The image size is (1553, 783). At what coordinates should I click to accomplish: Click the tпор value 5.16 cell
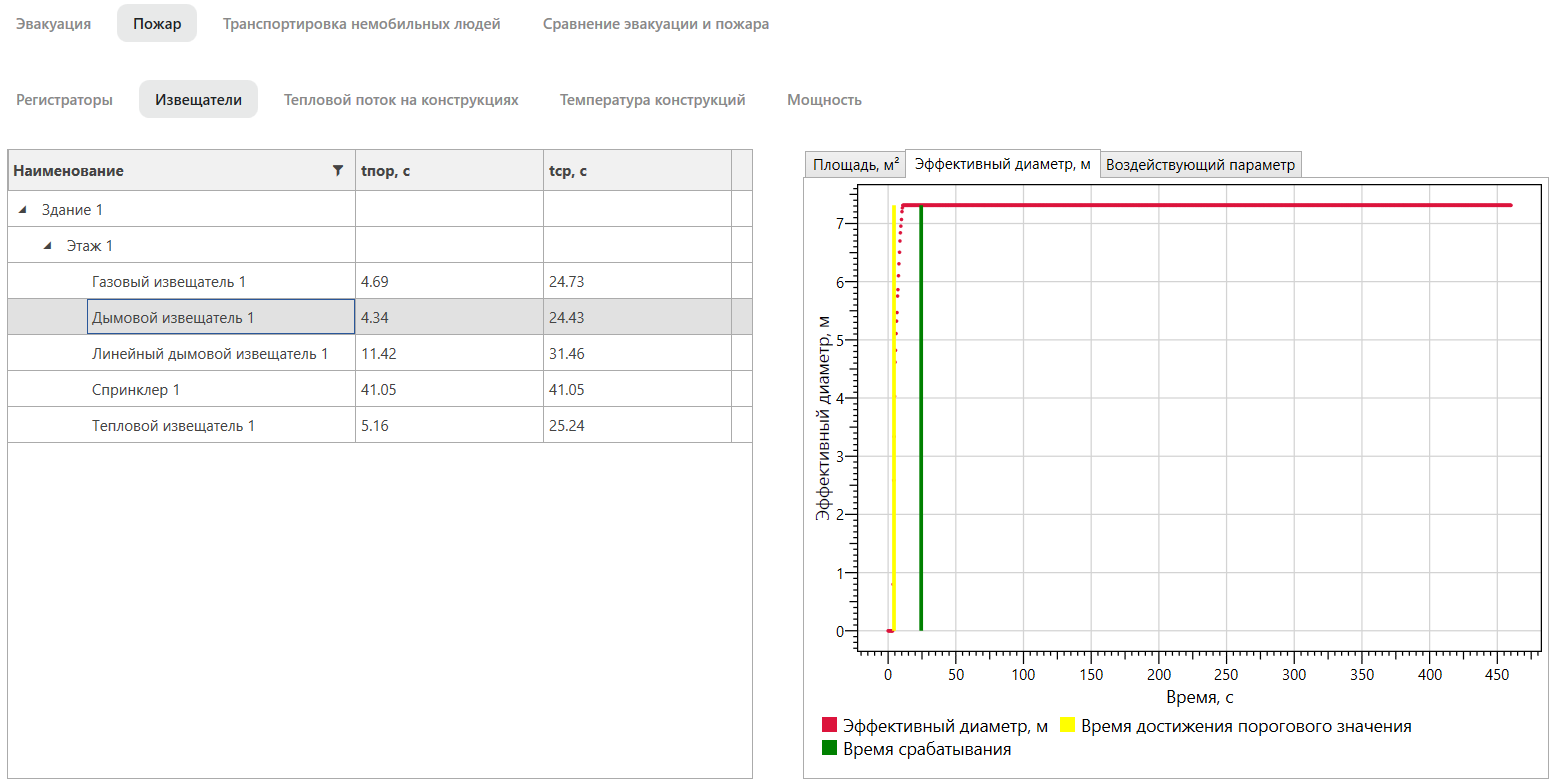click(x=449, y=426)
